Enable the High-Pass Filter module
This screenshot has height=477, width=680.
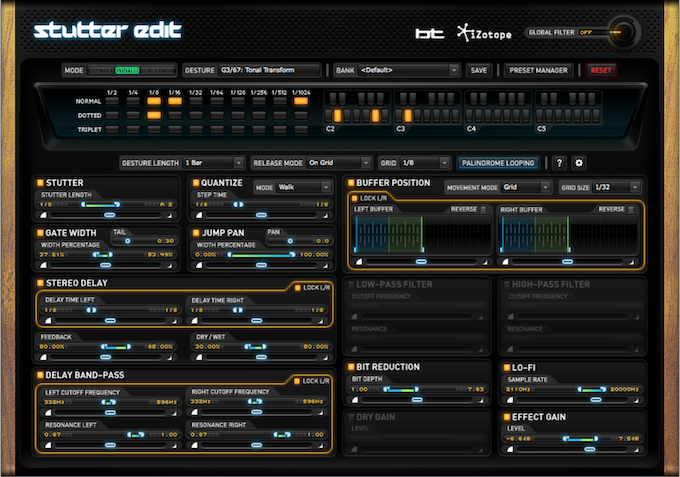point(507,284)
